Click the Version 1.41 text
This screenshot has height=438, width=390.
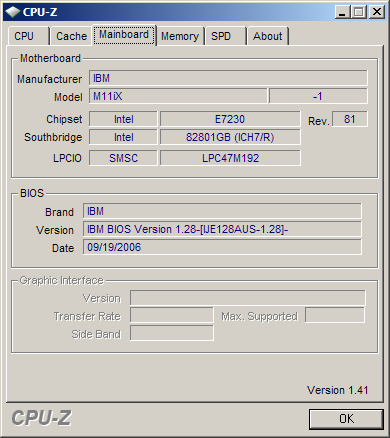pos(337,390)
